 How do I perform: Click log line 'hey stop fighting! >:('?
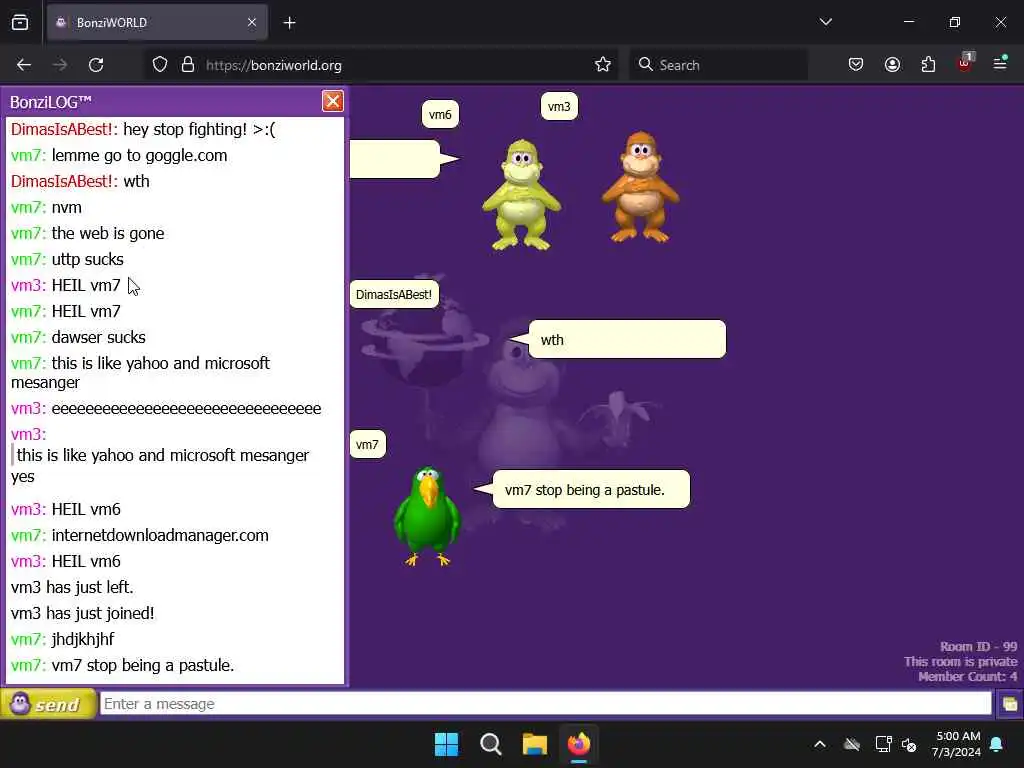[199, 129]
